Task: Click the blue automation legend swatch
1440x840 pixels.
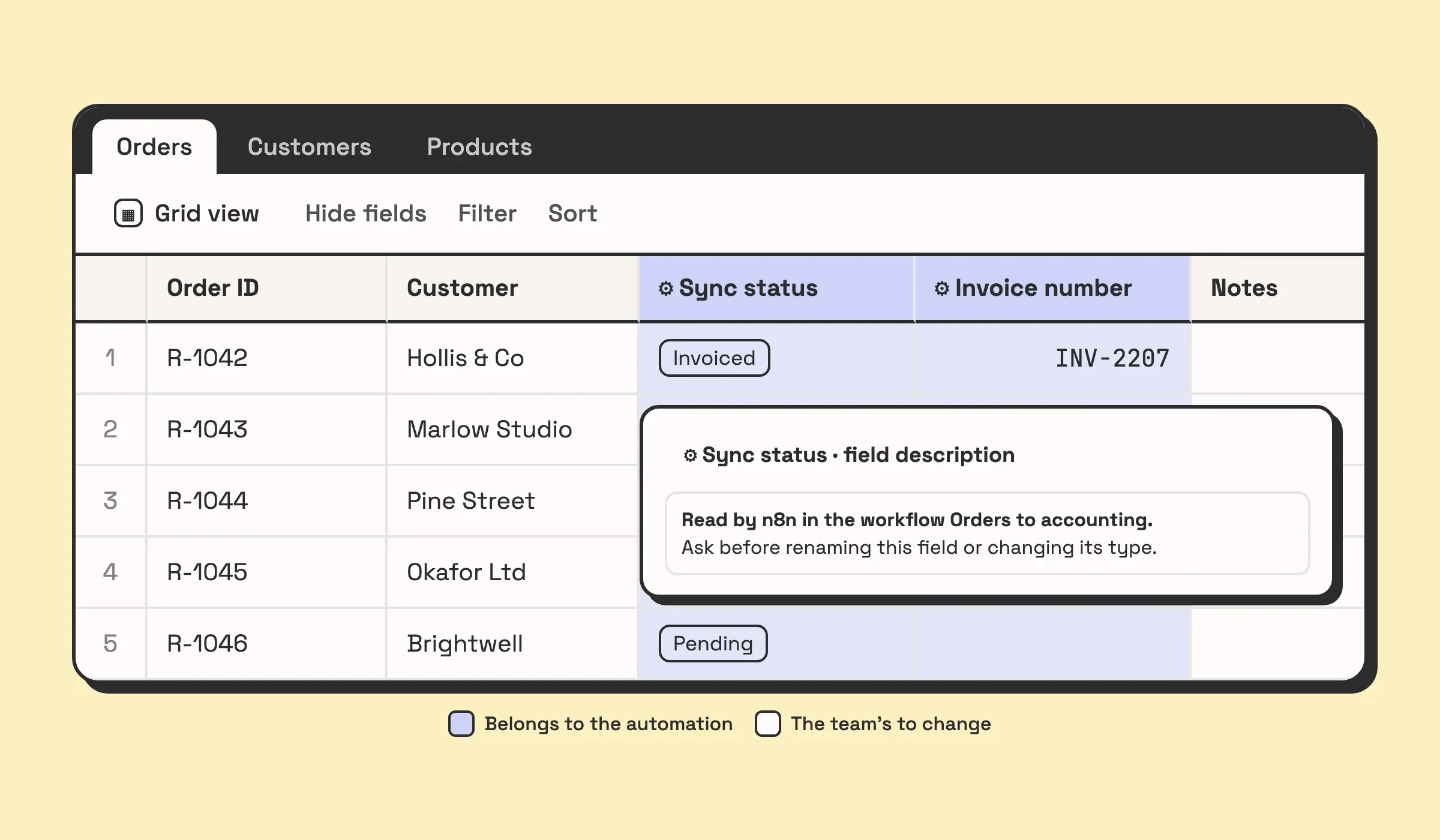Action: pos(461,724)
